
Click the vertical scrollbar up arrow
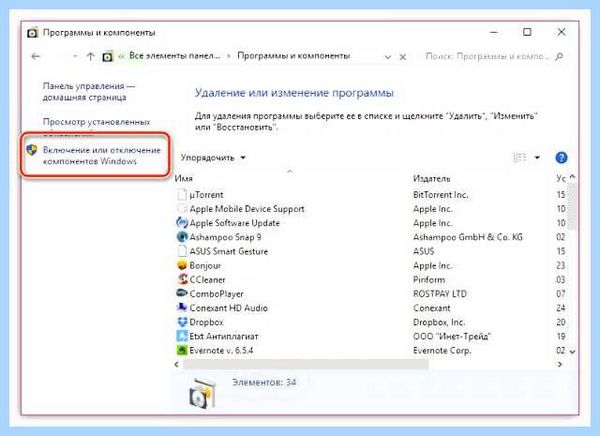(572, 177)
